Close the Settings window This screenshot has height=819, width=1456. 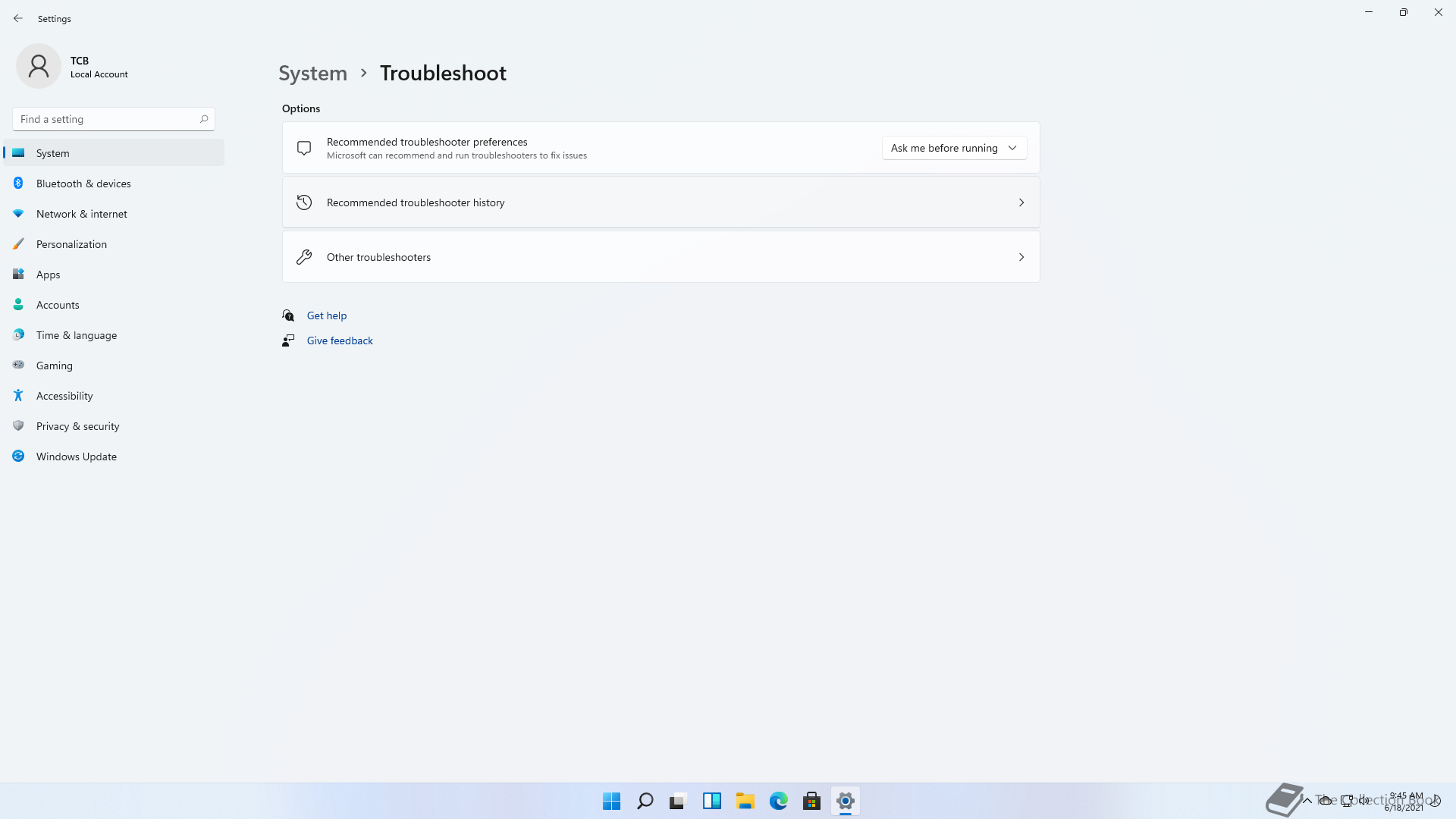(1439, 12)
